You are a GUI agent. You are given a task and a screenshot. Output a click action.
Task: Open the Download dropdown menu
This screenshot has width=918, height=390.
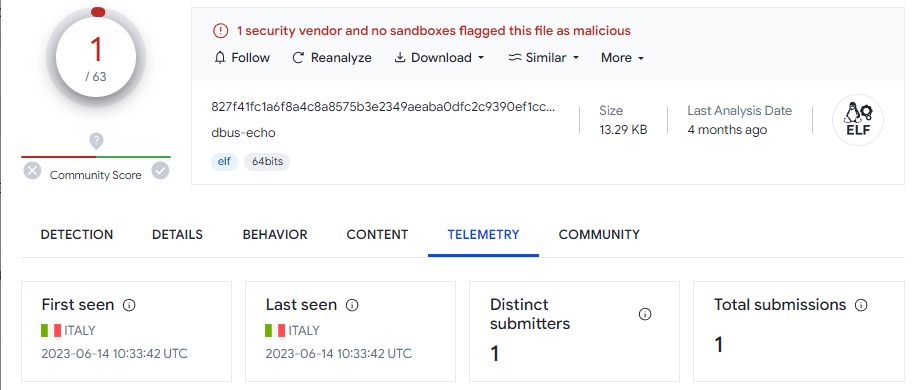(x=439, y=57)
